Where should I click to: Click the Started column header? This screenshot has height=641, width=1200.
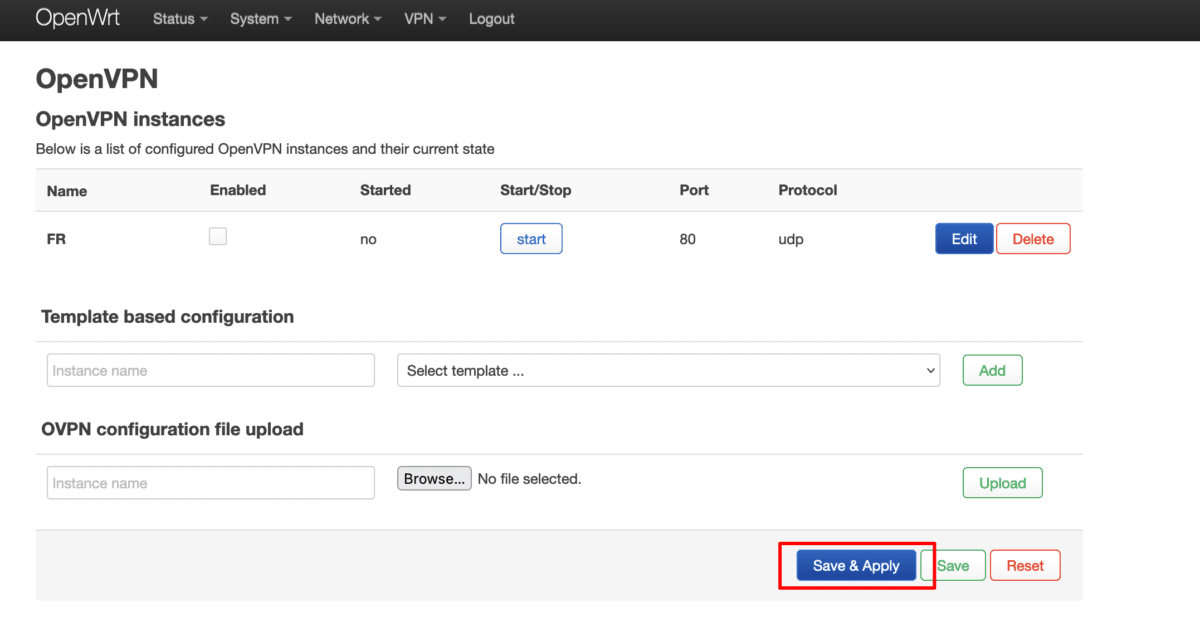pyautogui.click(x=385, y=190)
